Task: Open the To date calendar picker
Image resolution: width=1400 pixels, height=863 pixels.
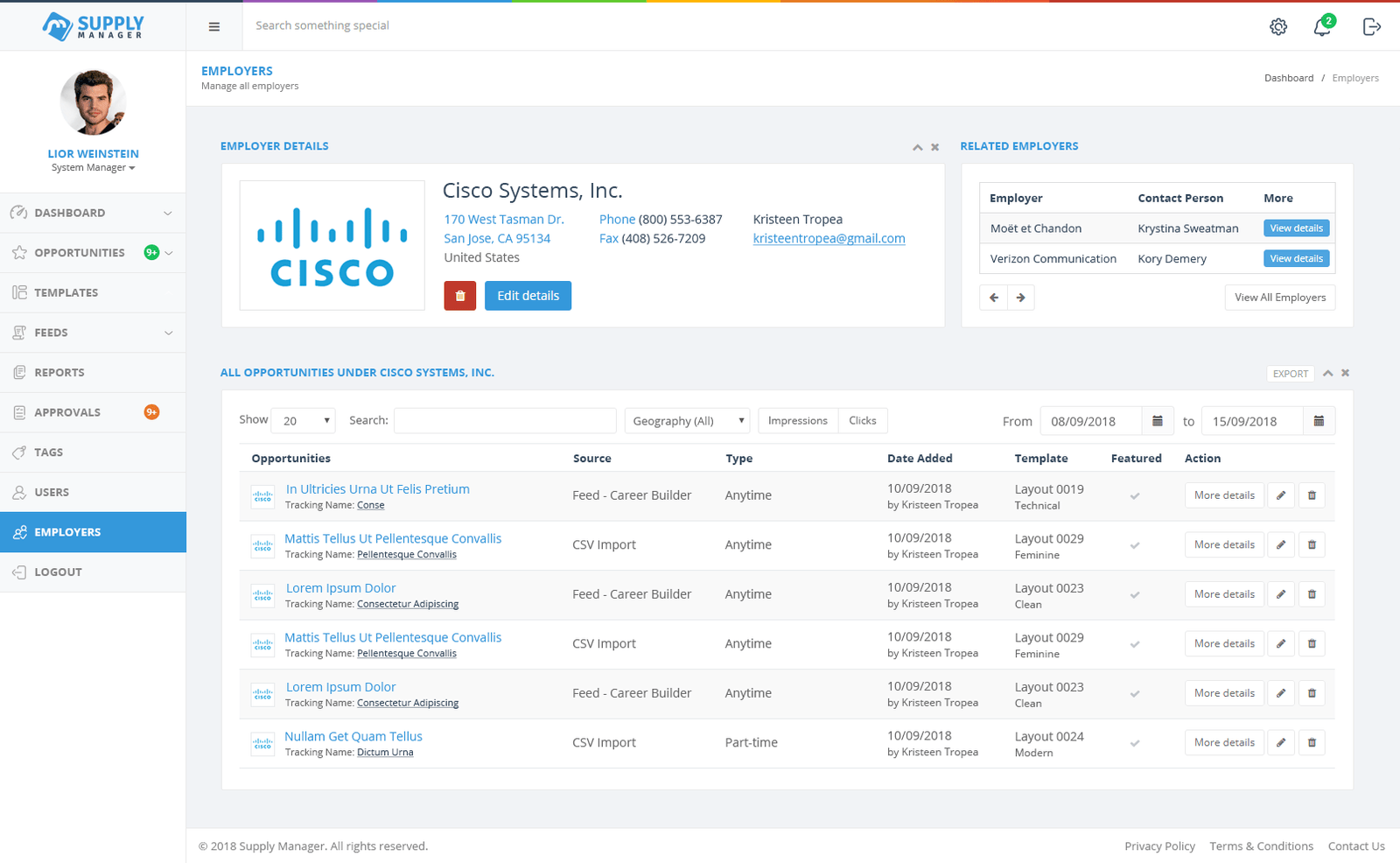Action: pyautogui.click(x=1319, y=421)
